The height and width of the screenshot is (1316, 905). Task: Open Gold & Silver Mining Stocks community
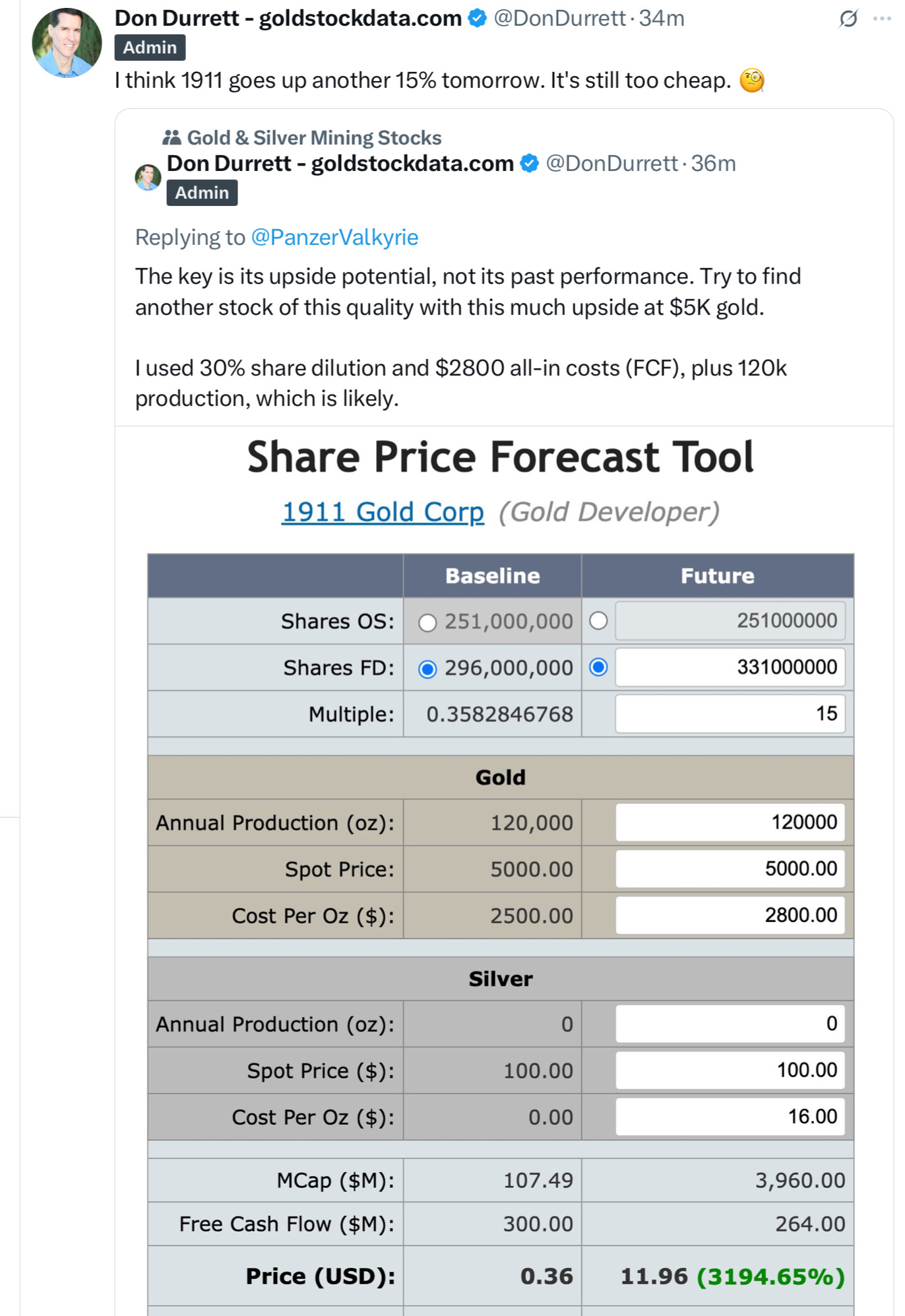(x=314, y=137)
